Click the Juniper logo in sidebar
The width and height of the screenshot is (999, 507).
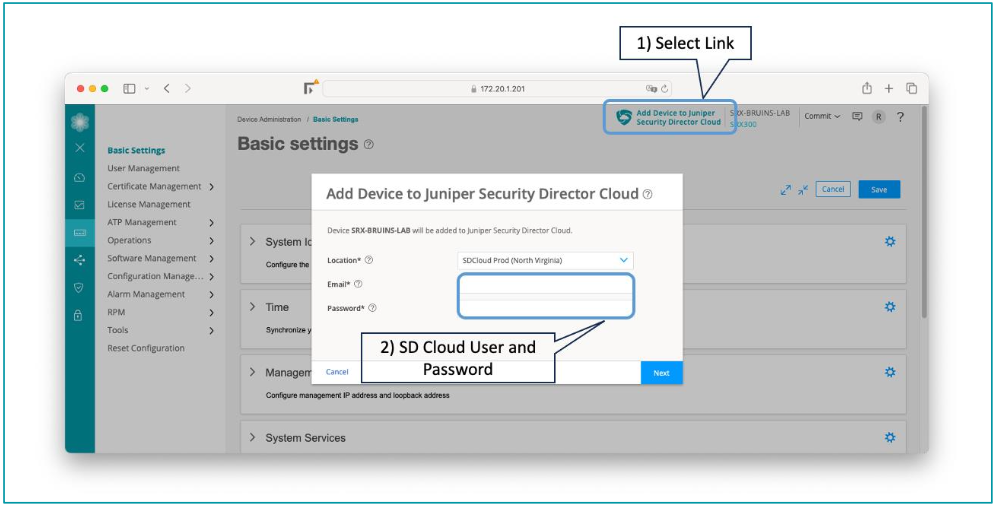tap(80, 122)
